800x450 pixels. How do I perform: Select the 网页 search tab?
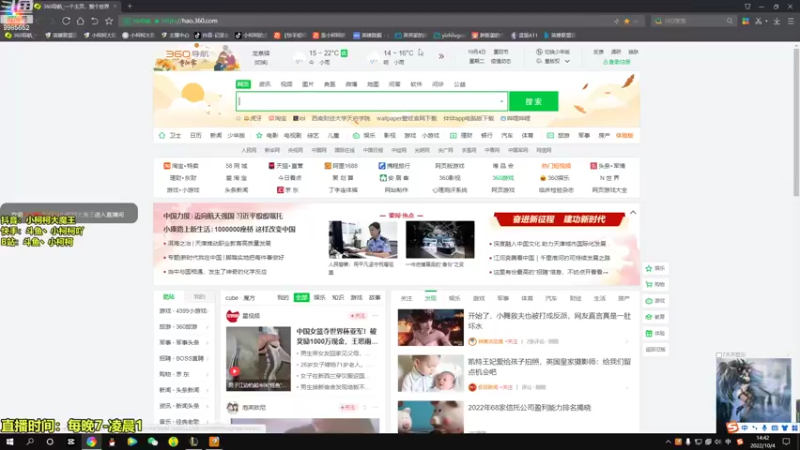[x=243, y=84]
